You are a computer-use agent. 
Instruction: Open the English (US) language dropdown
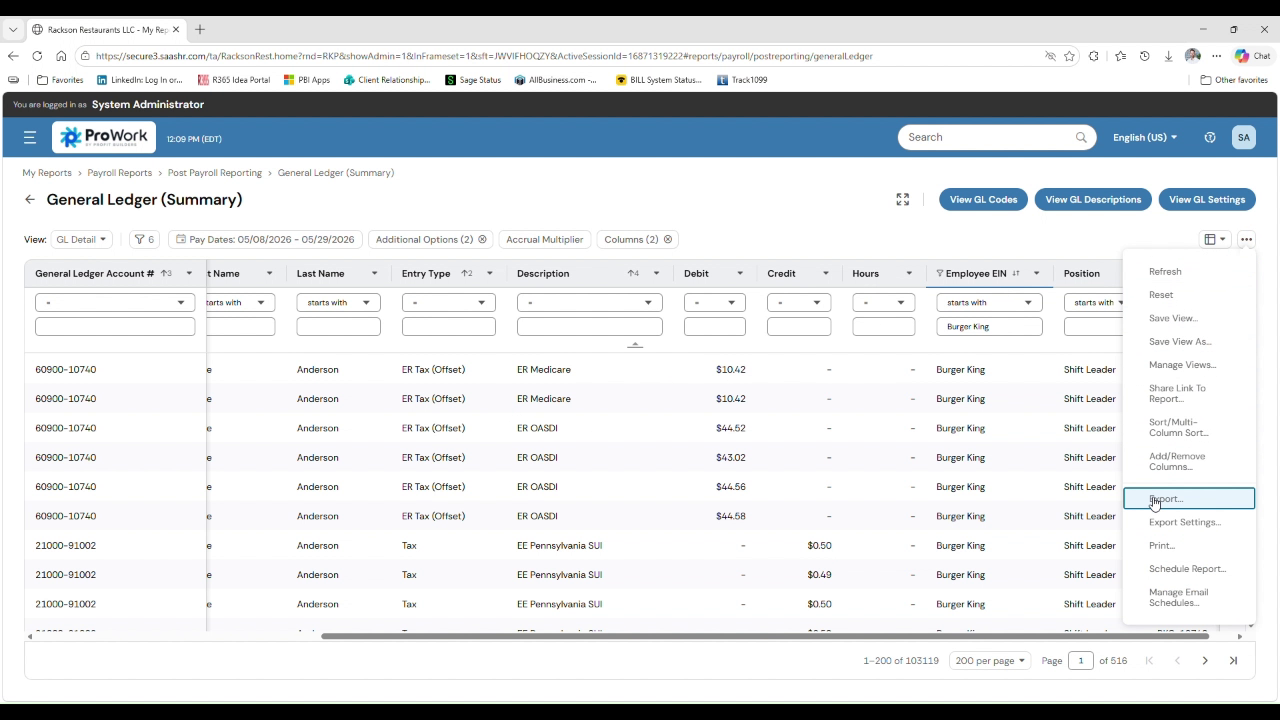tap(1145, 137)
